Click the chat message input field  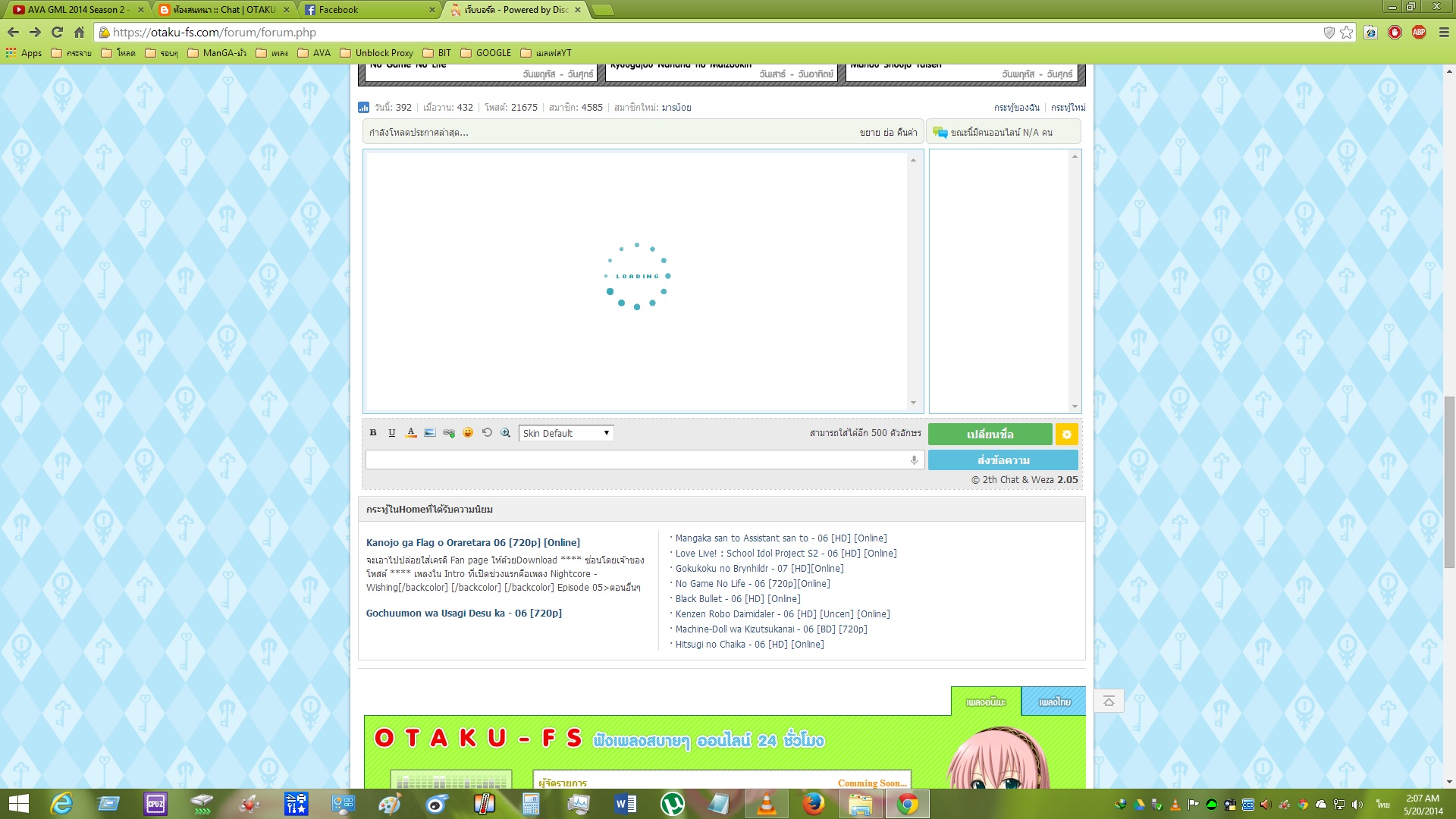coord(637,460)
